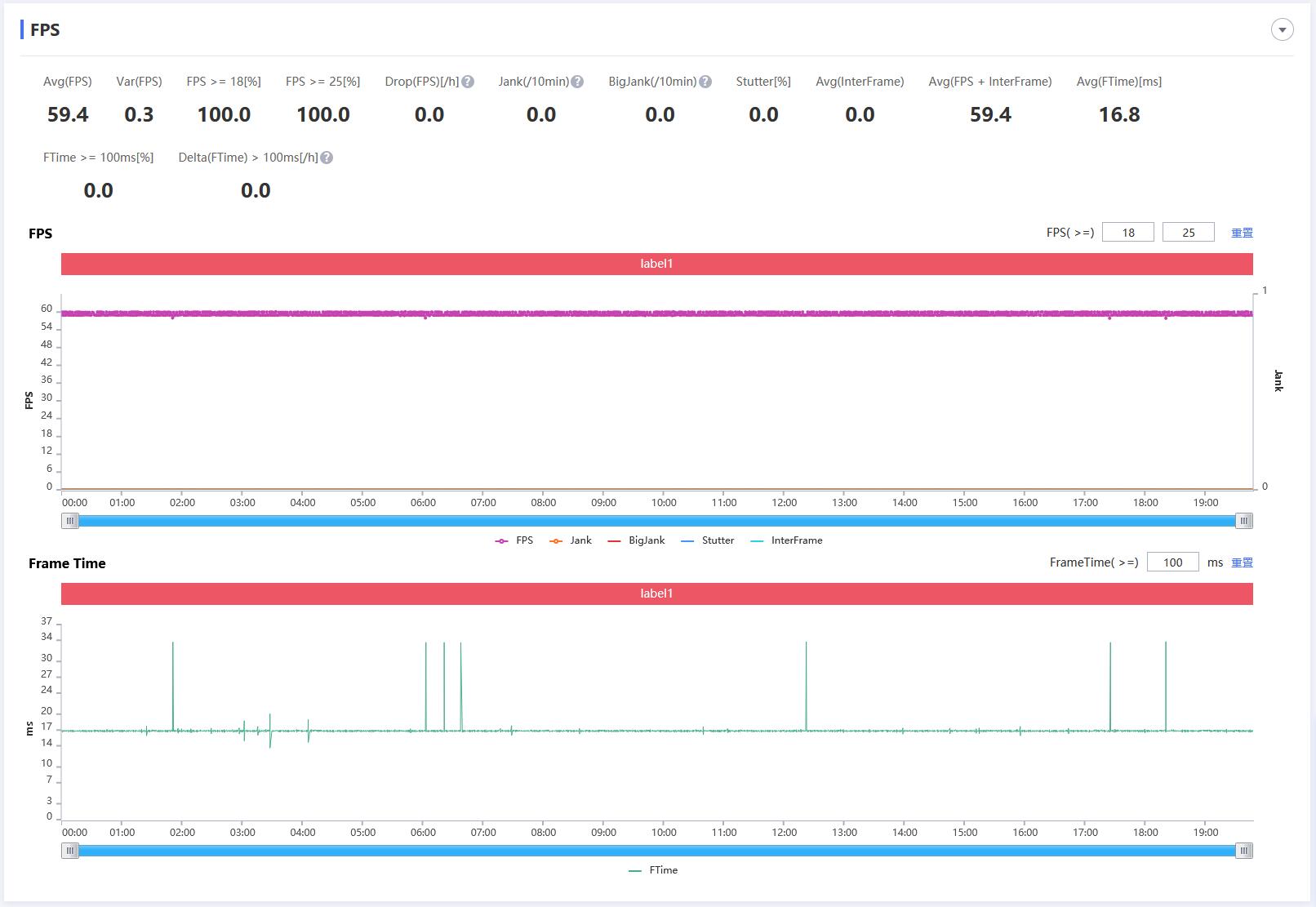1316x907 pixels.
Task: Click help icon beside BigJank(/10min)
Action: click(705, 82)
